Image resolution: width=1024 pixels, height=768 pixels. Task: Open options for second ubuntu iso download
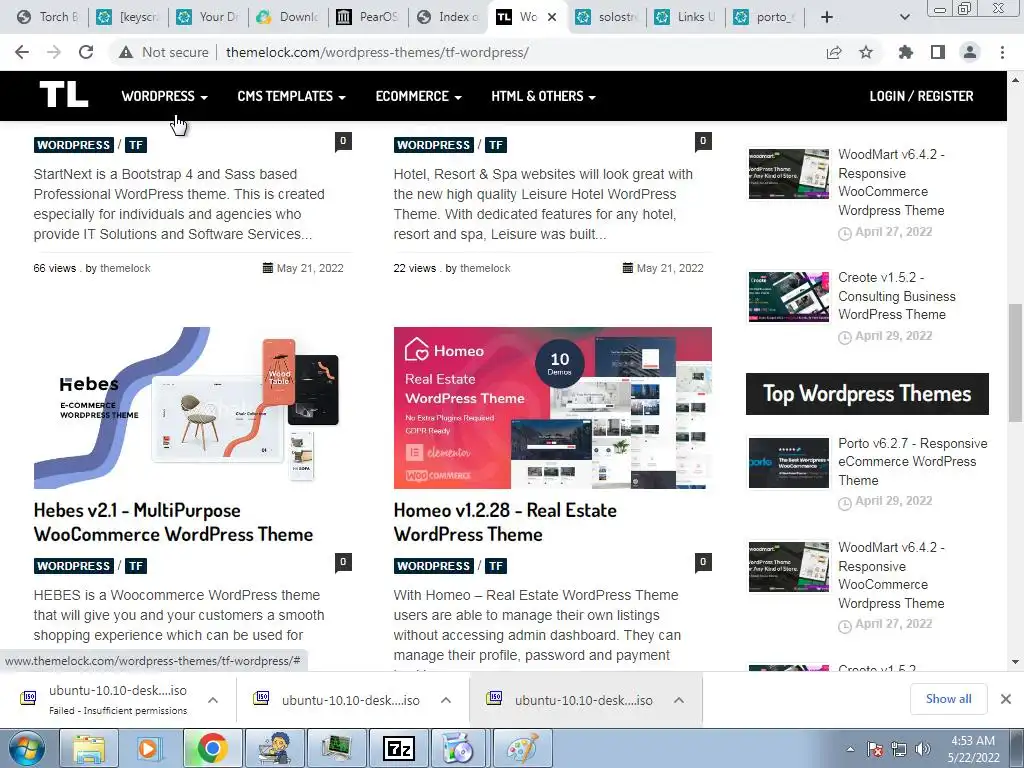446,700
